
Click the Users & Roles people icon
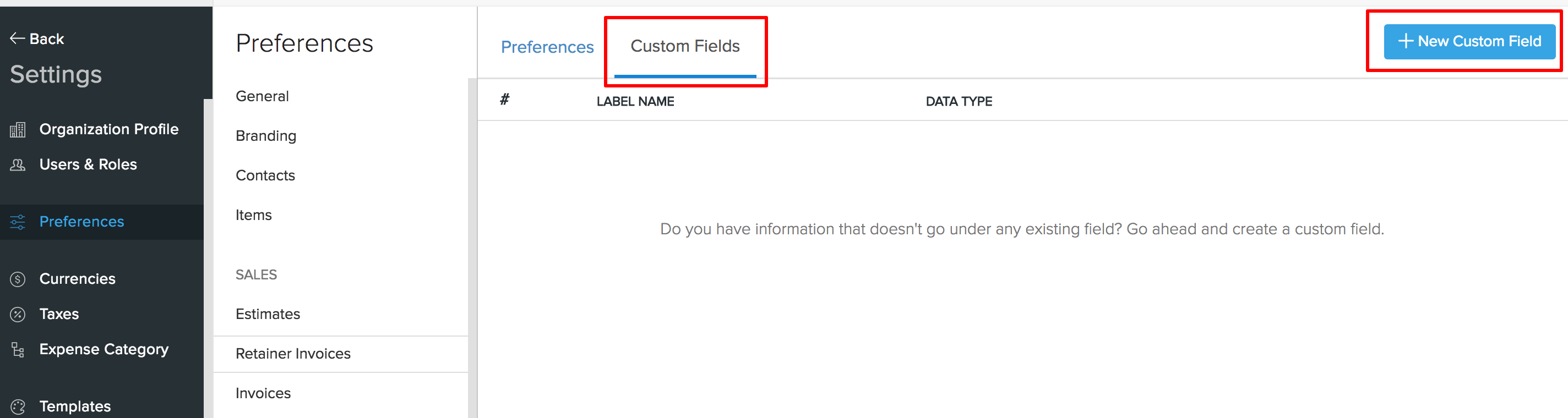point(18,165)
